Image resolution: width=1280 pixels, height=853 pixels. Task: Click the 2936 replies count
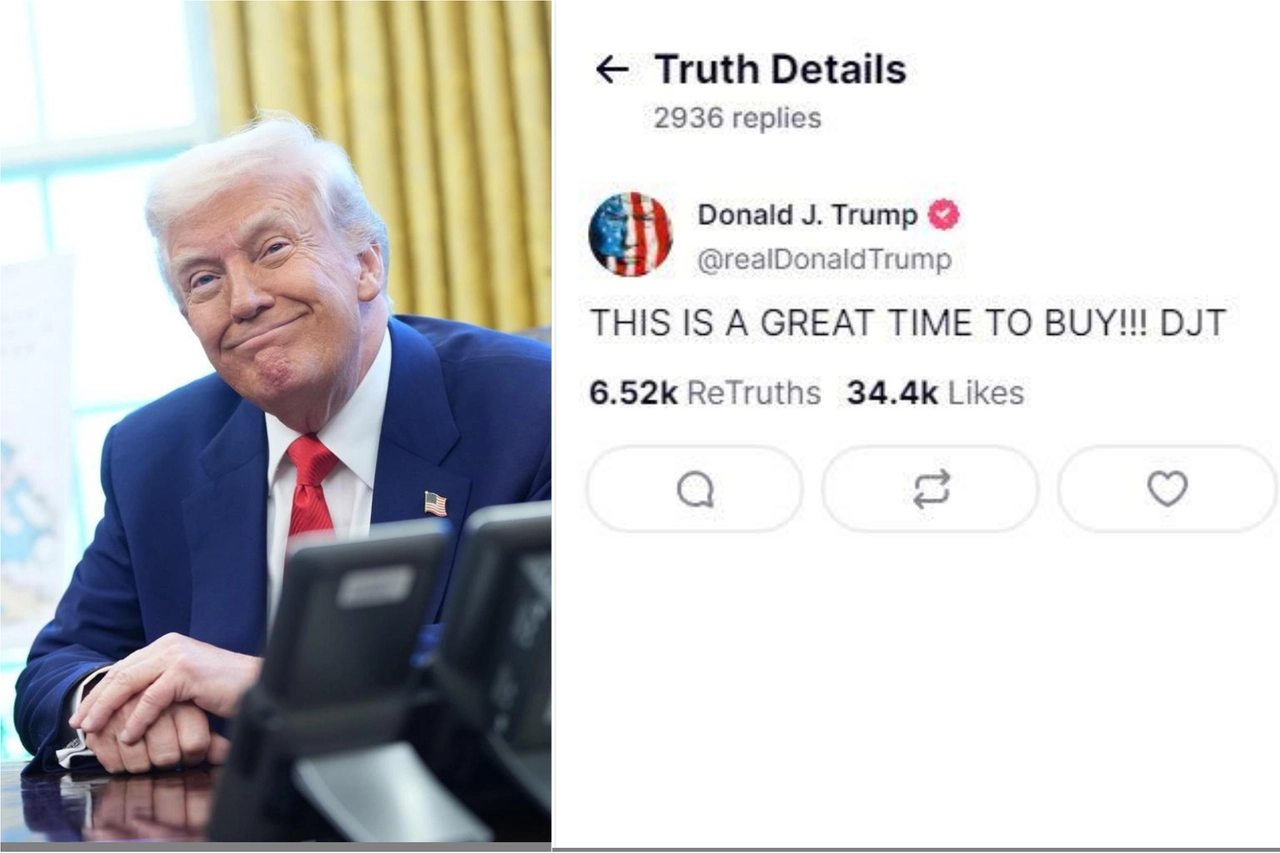click(x=737, y=118)
